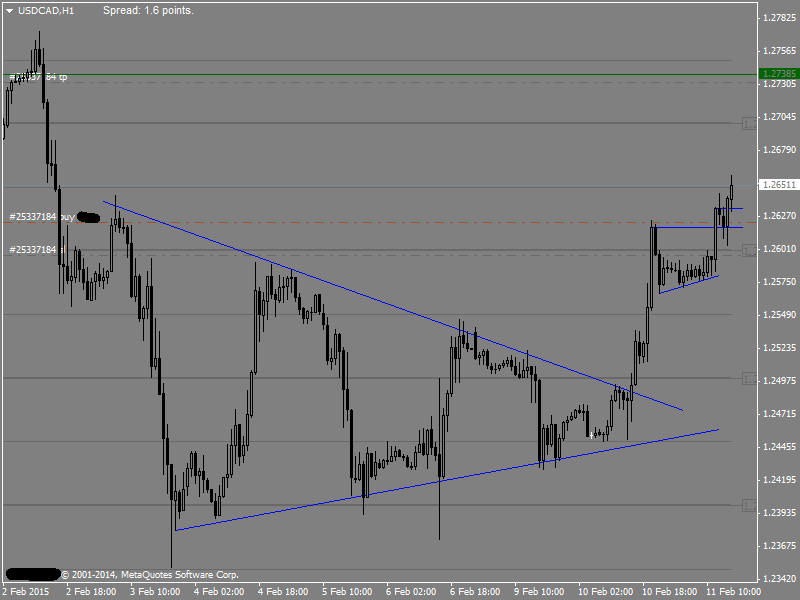Click the 1.24195 price scale label
The image size is (800, 600).
pyautogui.click(x=779, y=480)
